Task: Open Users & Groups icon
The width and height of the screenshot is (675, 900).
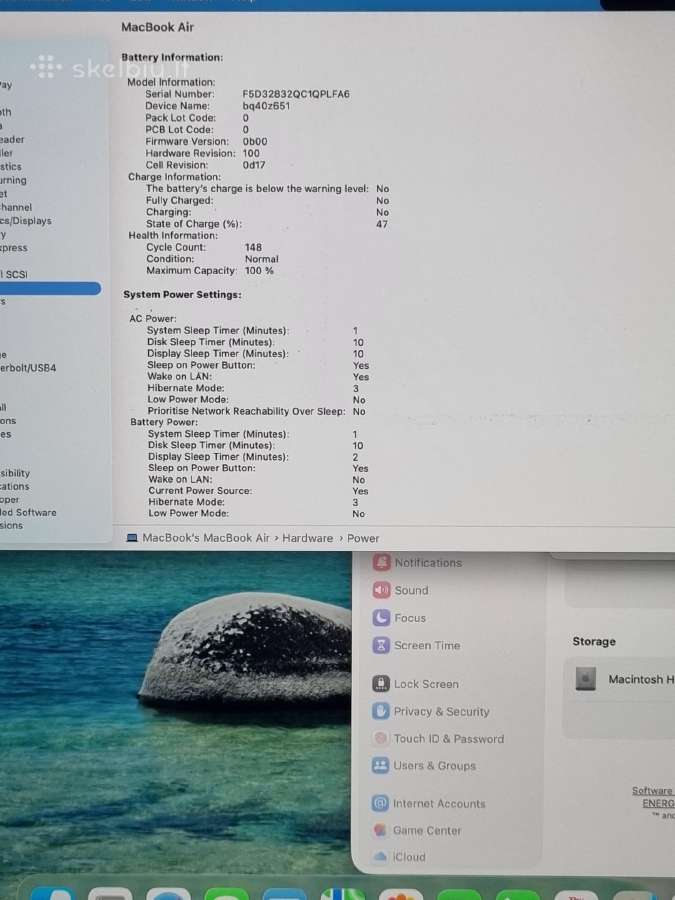Action: 380,765
